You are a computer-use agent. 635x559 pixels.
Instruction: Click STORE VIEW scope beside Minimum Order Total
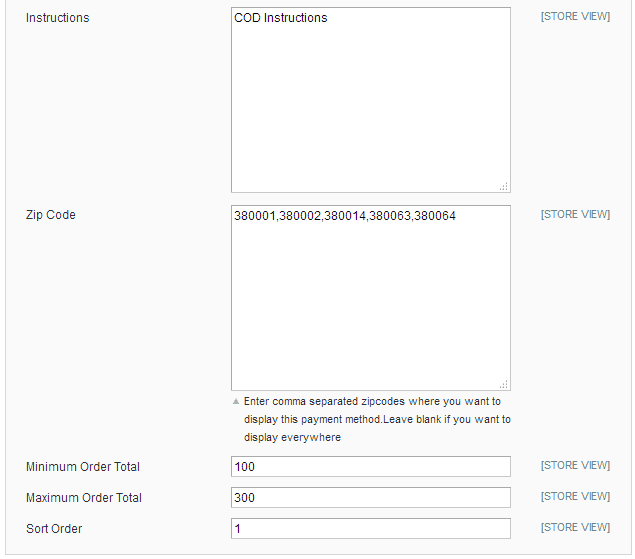tap(575, 465)
